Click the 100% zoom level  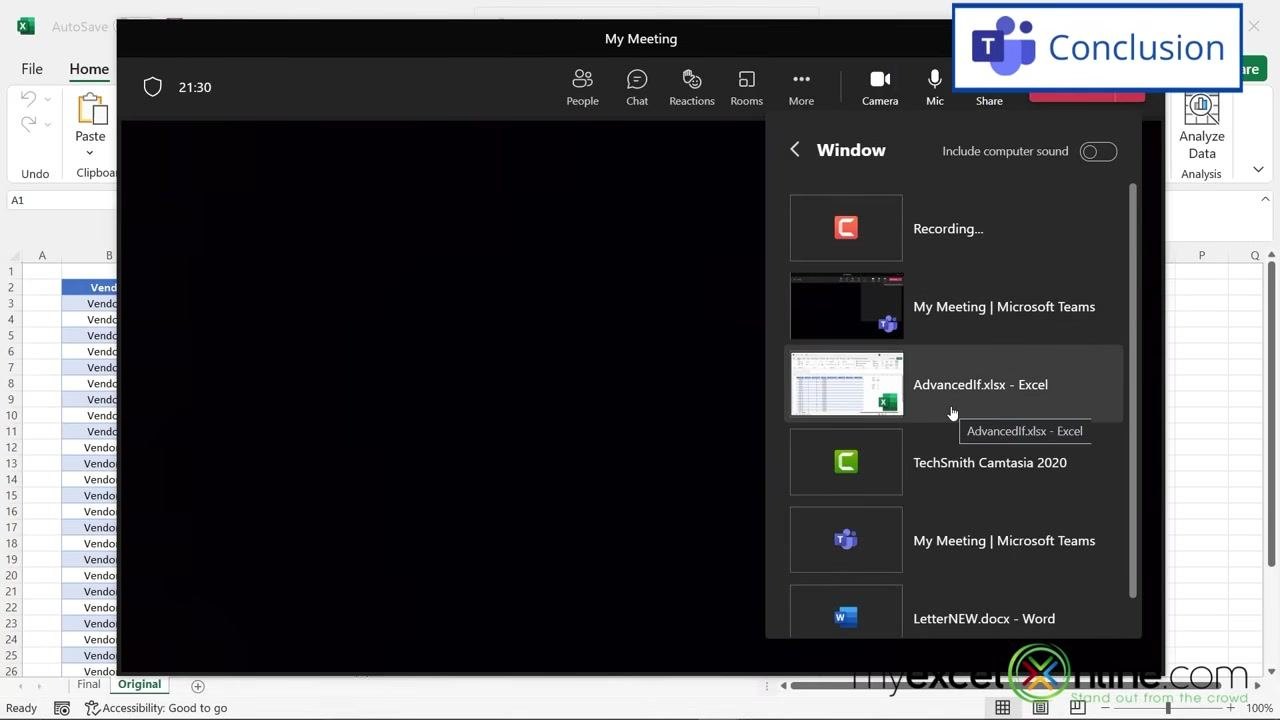(x=1259, y=708)
